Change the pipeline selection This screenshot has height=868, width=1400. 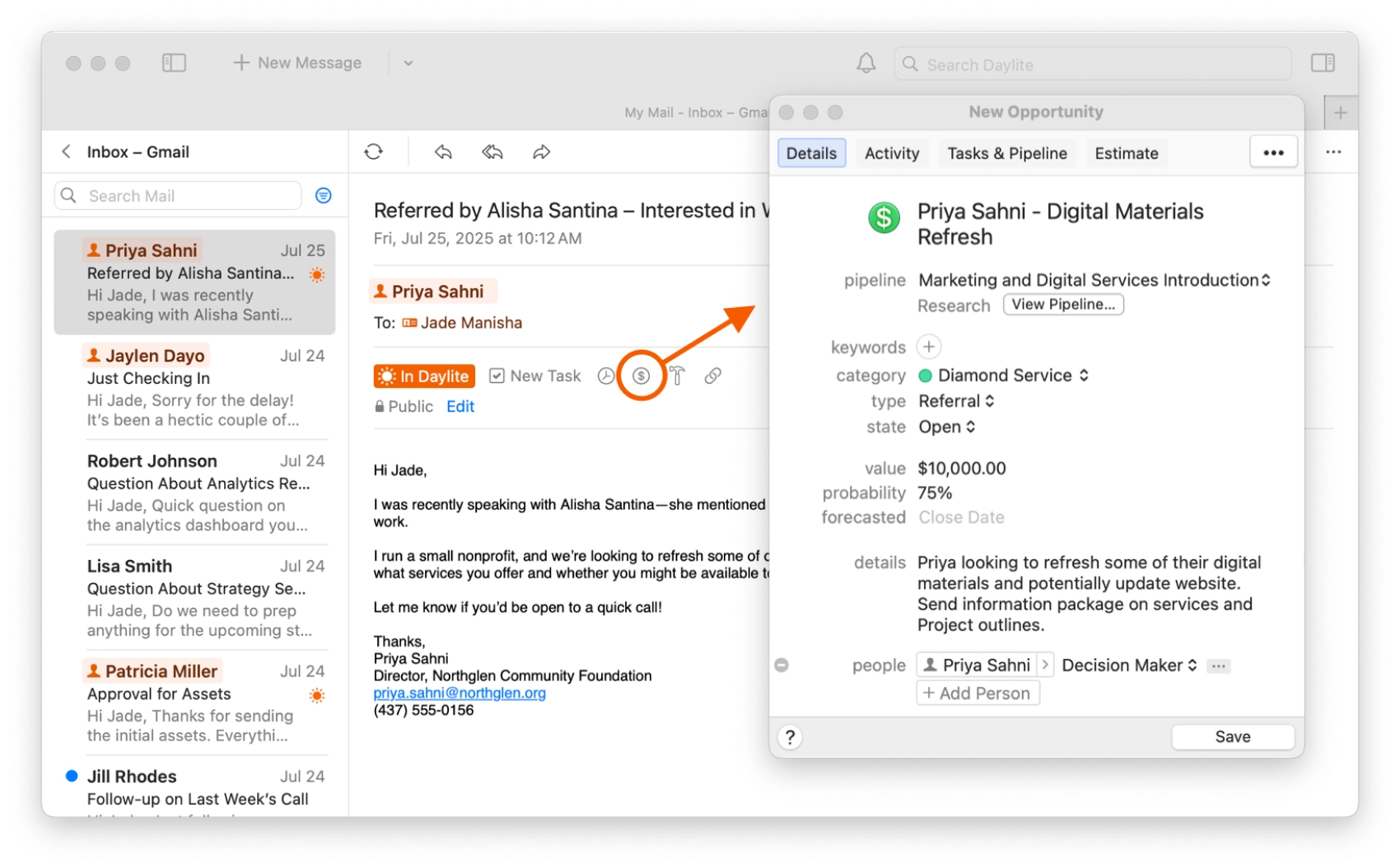[x=1094, y=280]
